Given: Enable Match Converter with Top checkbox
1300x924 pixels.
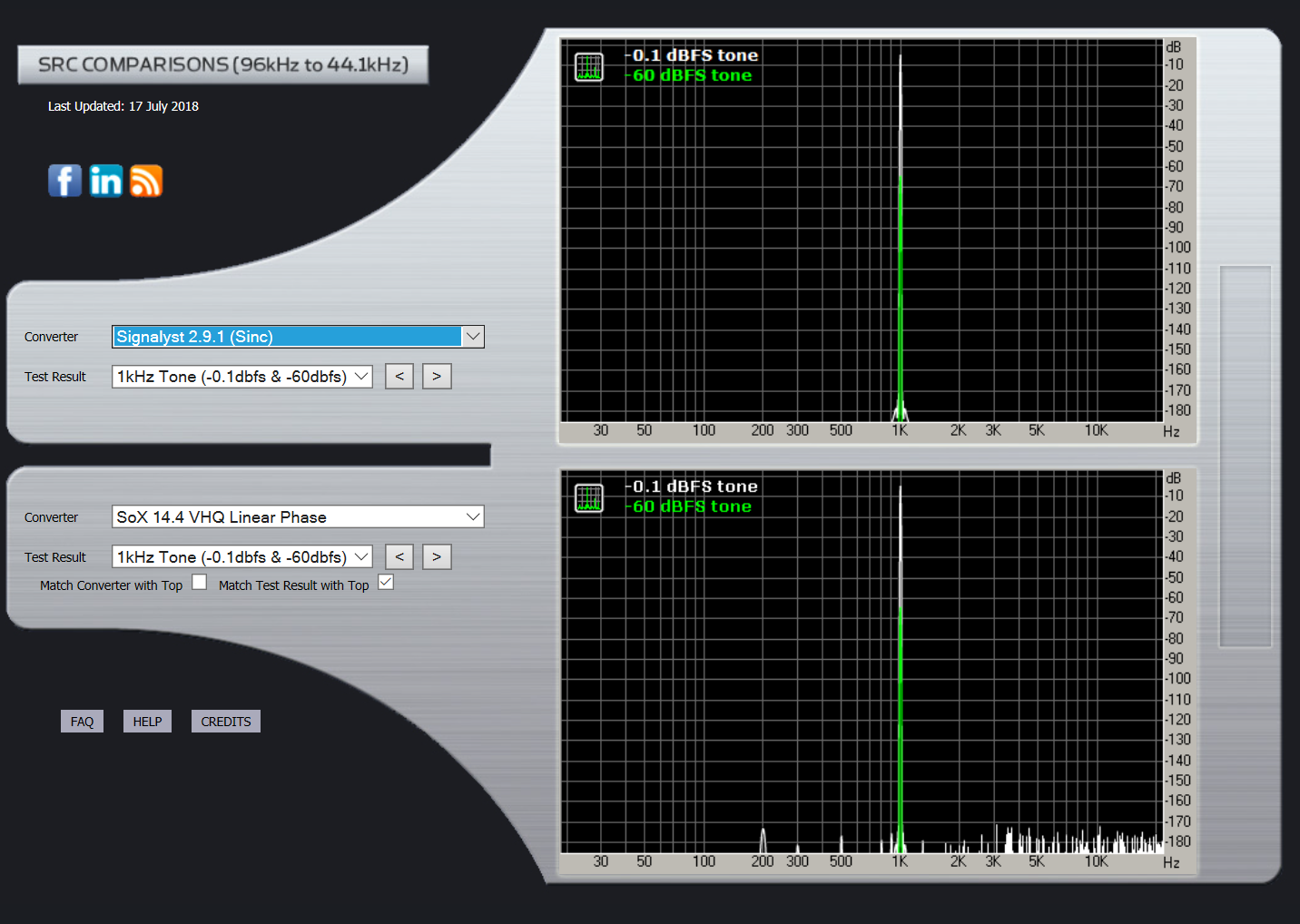Looking at the screenshot, I should point(200,583).
